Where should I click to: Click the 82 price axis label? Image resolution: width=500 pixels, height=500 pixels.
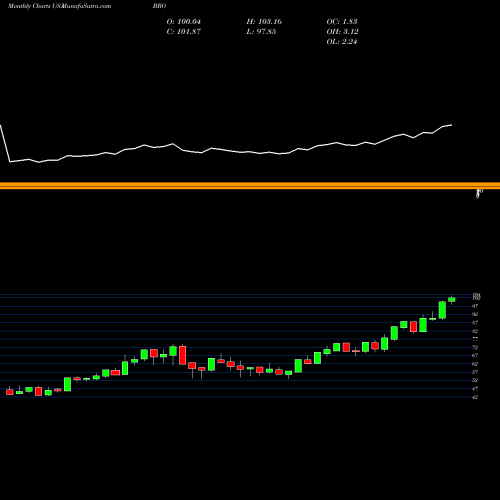475,331
